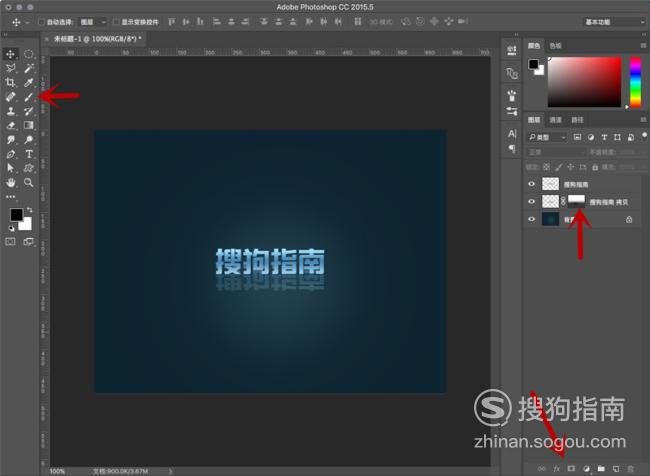
Task: Open the Character panel icon
Action: point(512,134)
